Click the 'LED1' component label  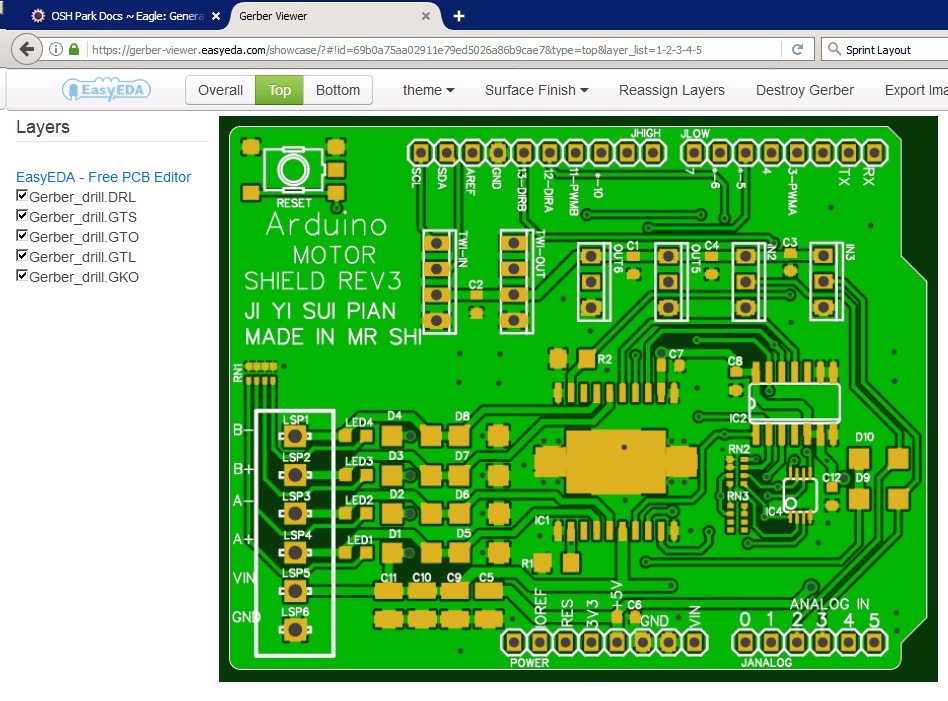(360, 540)
